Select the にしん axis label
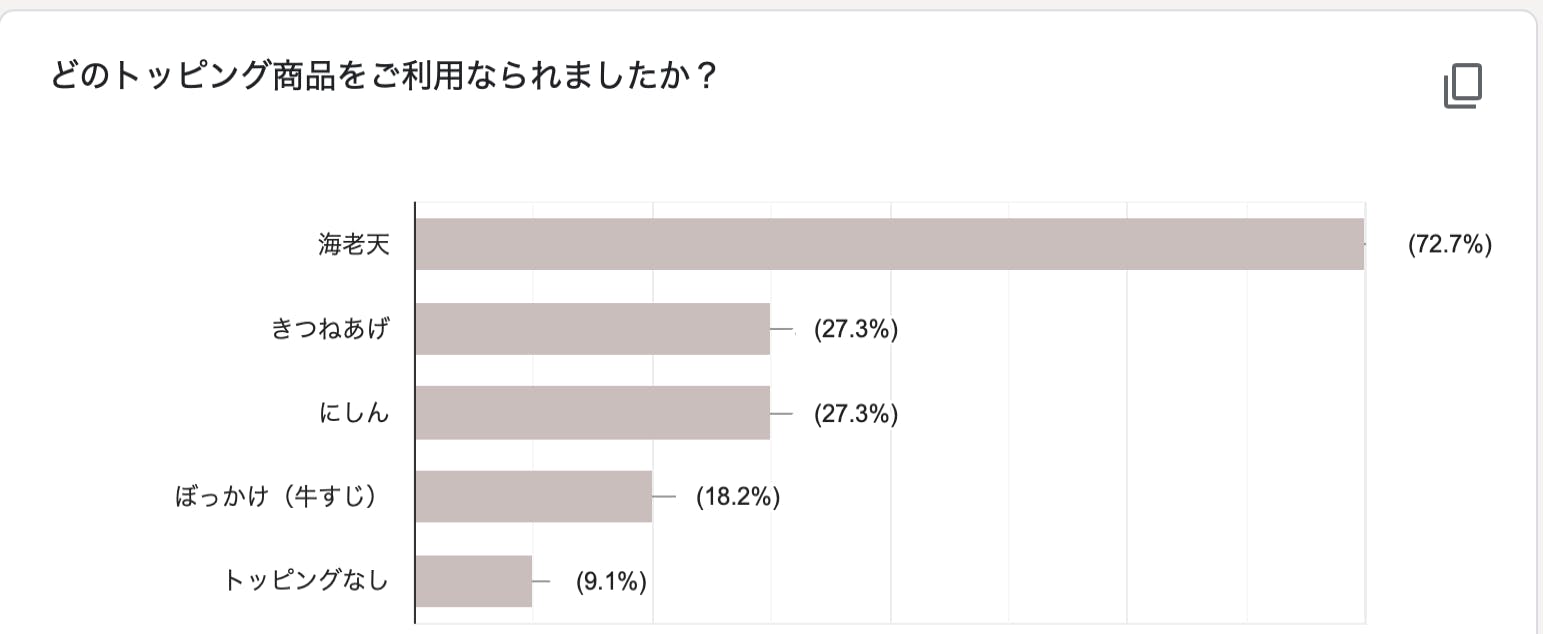1543x634 pixels. tap(353, 413)
